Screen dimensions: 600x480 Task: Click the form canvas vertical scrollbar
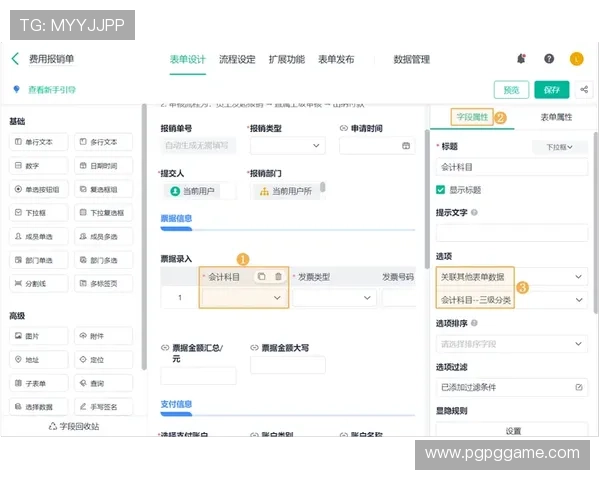(427, 199)
